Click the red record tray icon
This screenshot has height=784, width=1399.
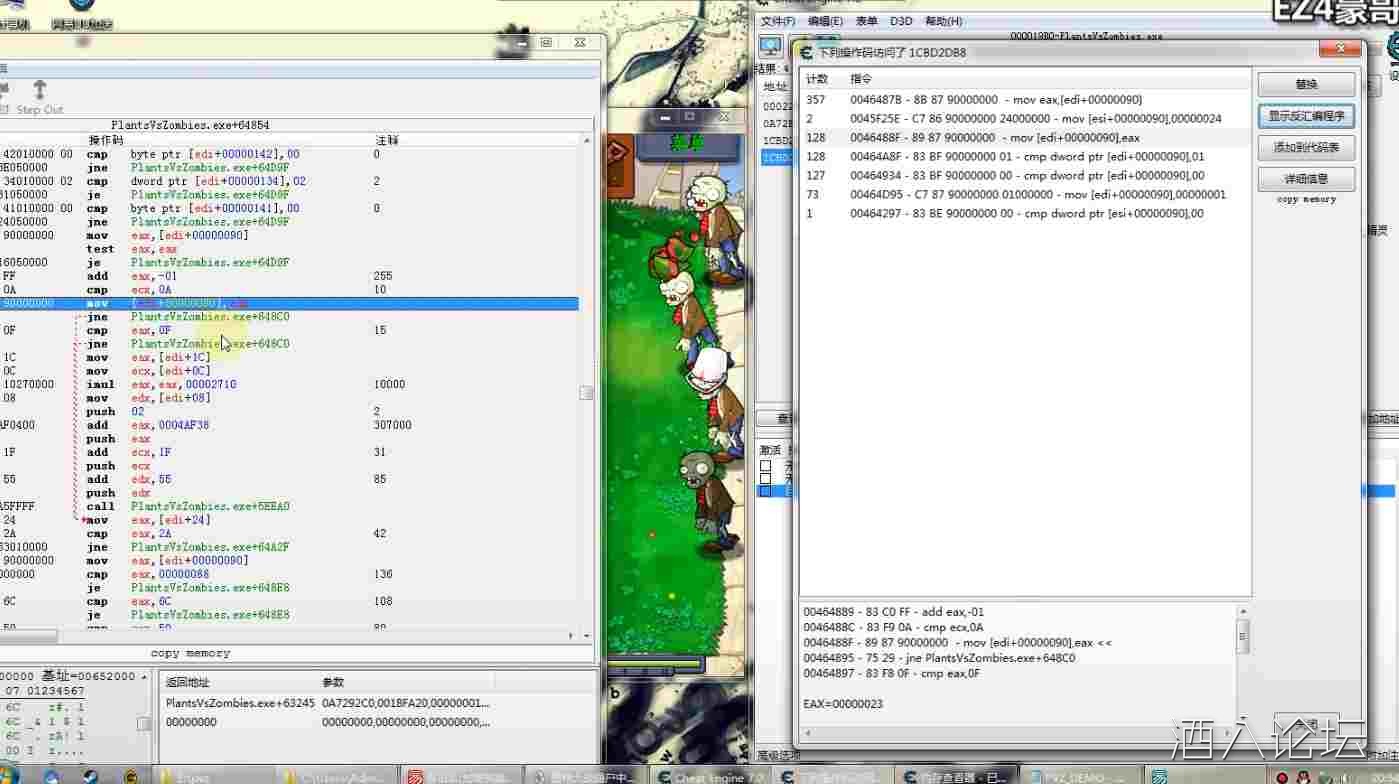[x=1281, y=777]
